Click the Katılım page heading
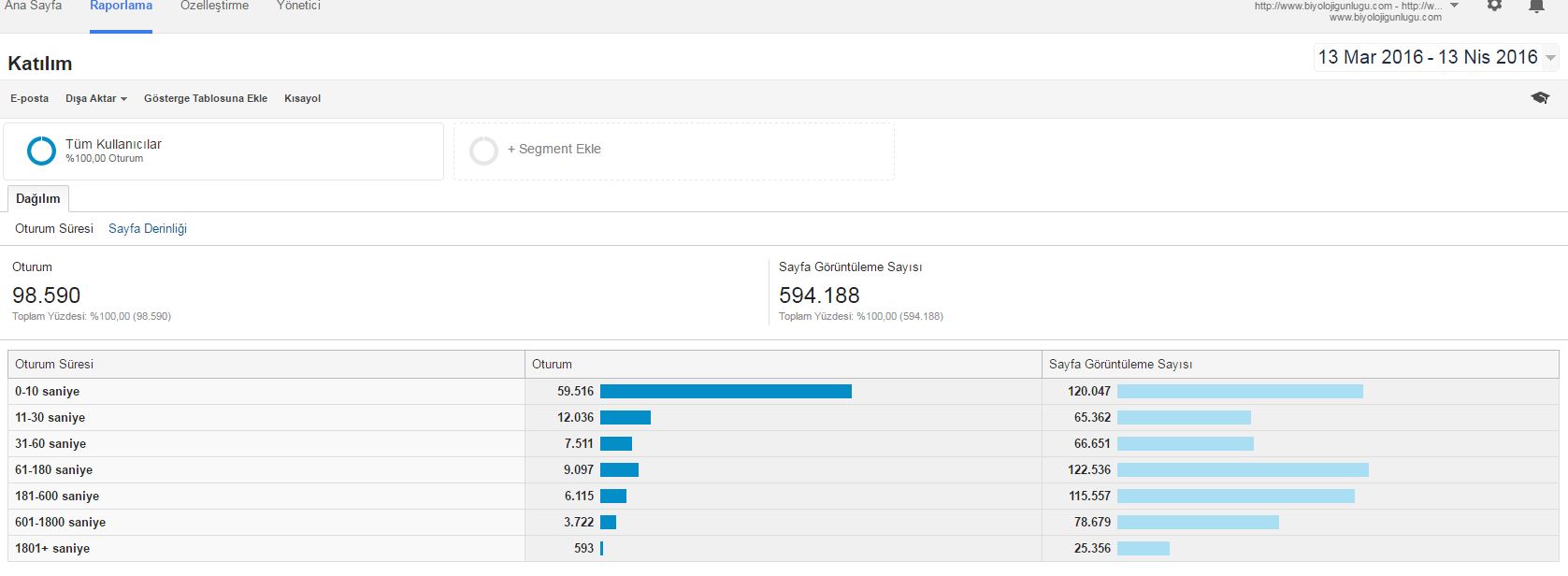The width and height of the screenshot is (1568, 576). pos(39,64)
